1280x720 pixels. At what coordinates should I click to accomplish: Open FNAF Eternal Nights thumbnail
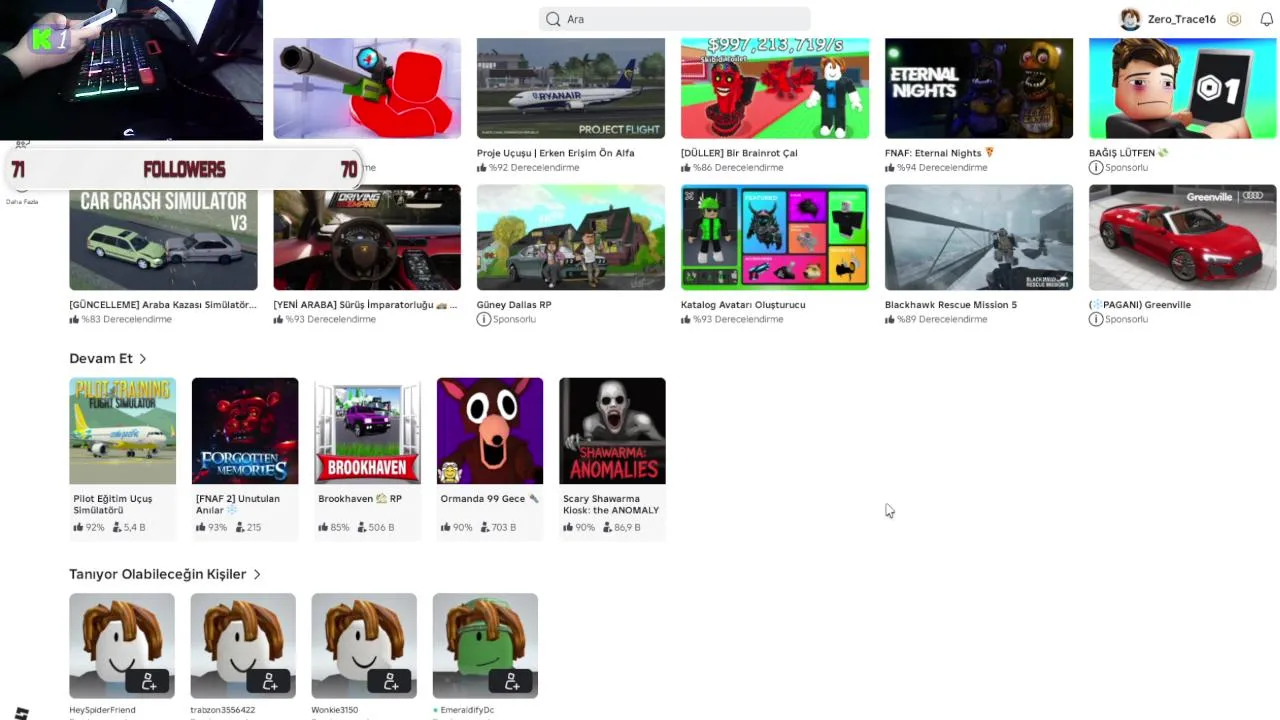[979, 88]
